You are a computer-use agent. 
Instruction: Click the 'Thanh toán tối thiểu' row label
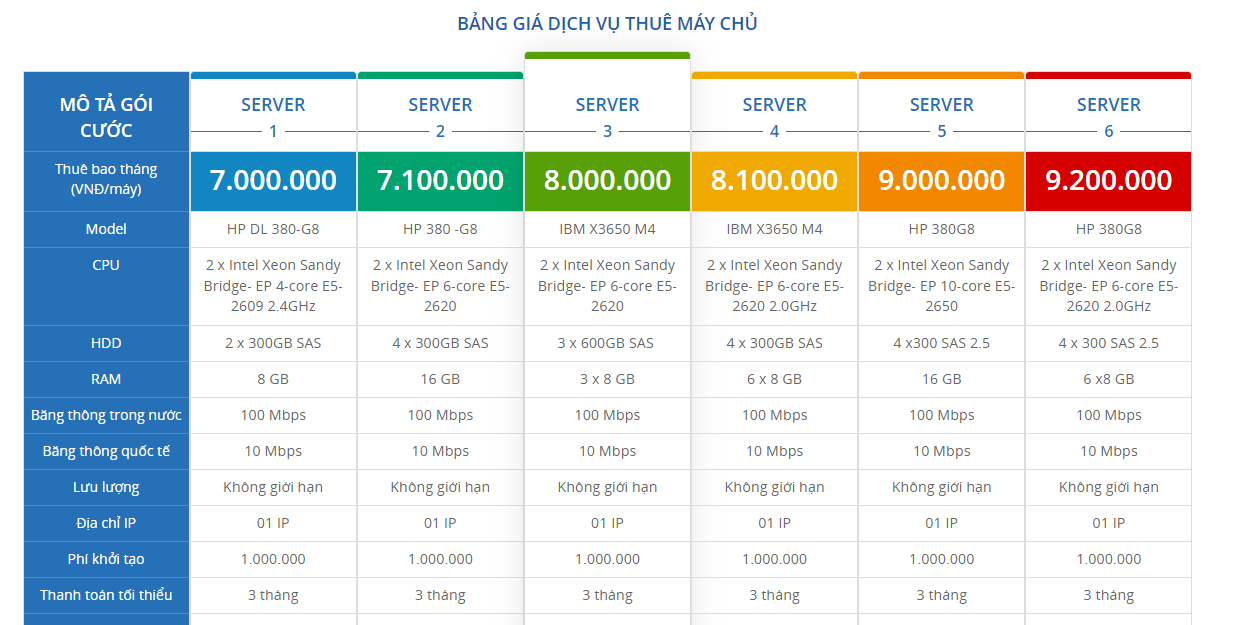click(x=106, y=595)
